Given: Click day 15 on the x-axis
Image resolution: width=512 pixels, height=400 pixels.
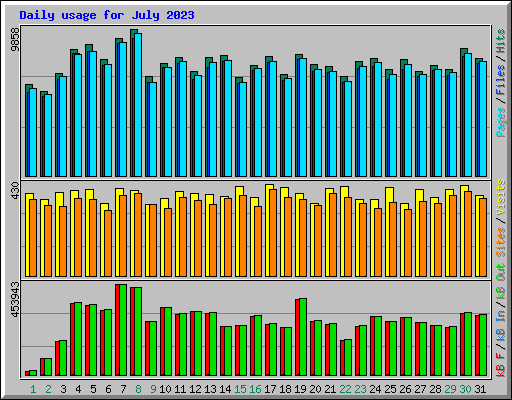Looking at the screenshot, I should point(240,389).
